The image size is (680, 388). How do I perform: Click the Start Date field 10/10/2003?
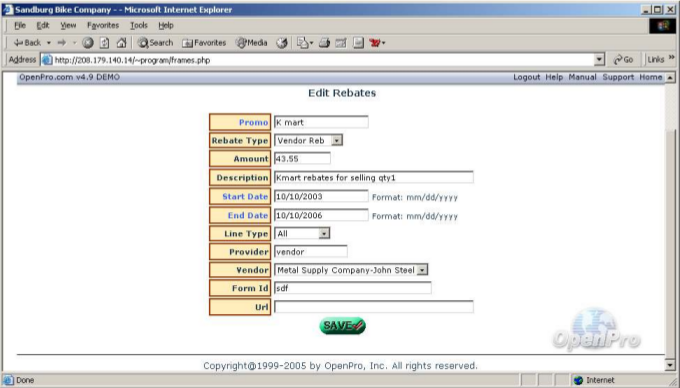[321, 196]
